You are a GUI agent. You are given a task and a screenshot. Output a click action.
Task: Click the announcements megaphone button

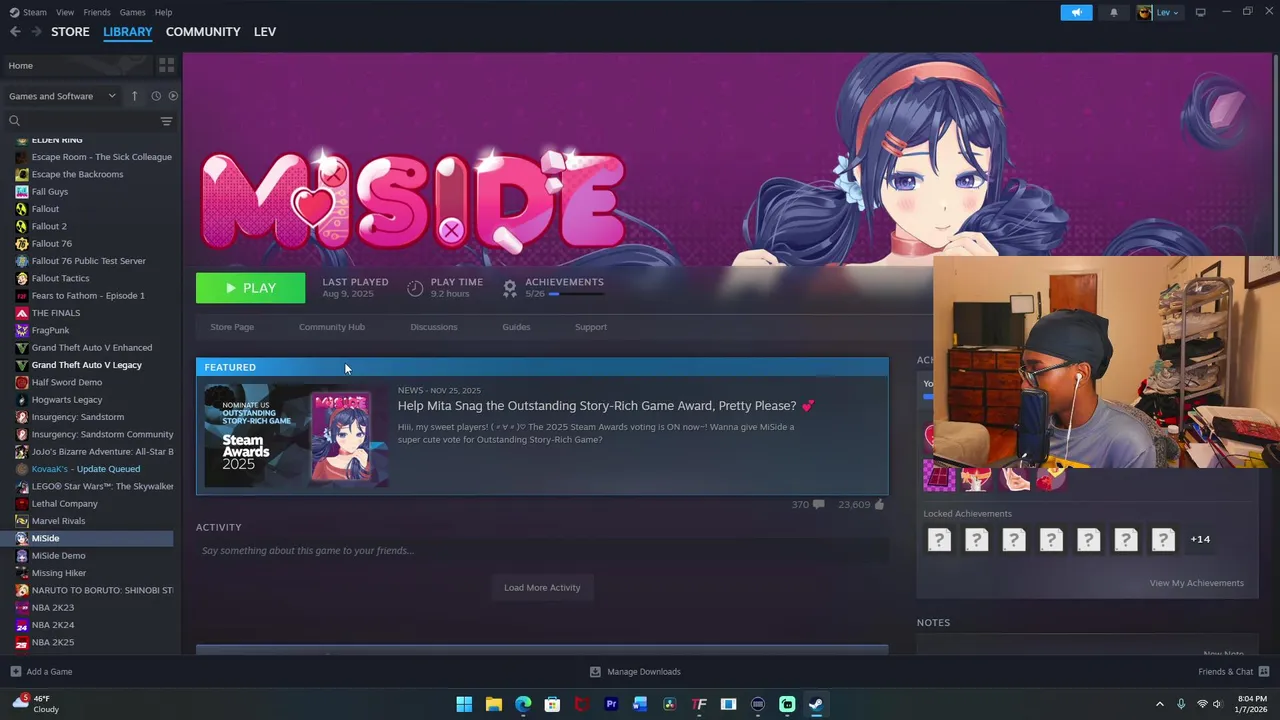(x=1076, y=12)
